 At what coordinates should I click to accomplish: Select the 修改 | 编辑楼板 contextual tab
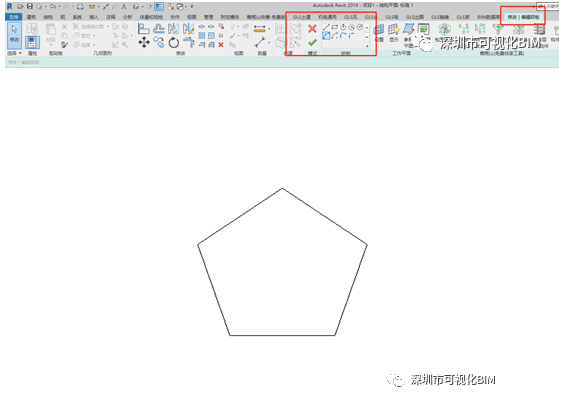(x=523, y=17)
